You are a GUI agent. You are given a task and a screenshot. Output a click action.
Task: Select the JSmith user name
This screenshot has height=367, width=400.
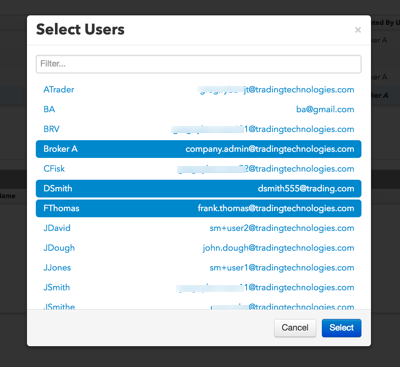point(57,287)
